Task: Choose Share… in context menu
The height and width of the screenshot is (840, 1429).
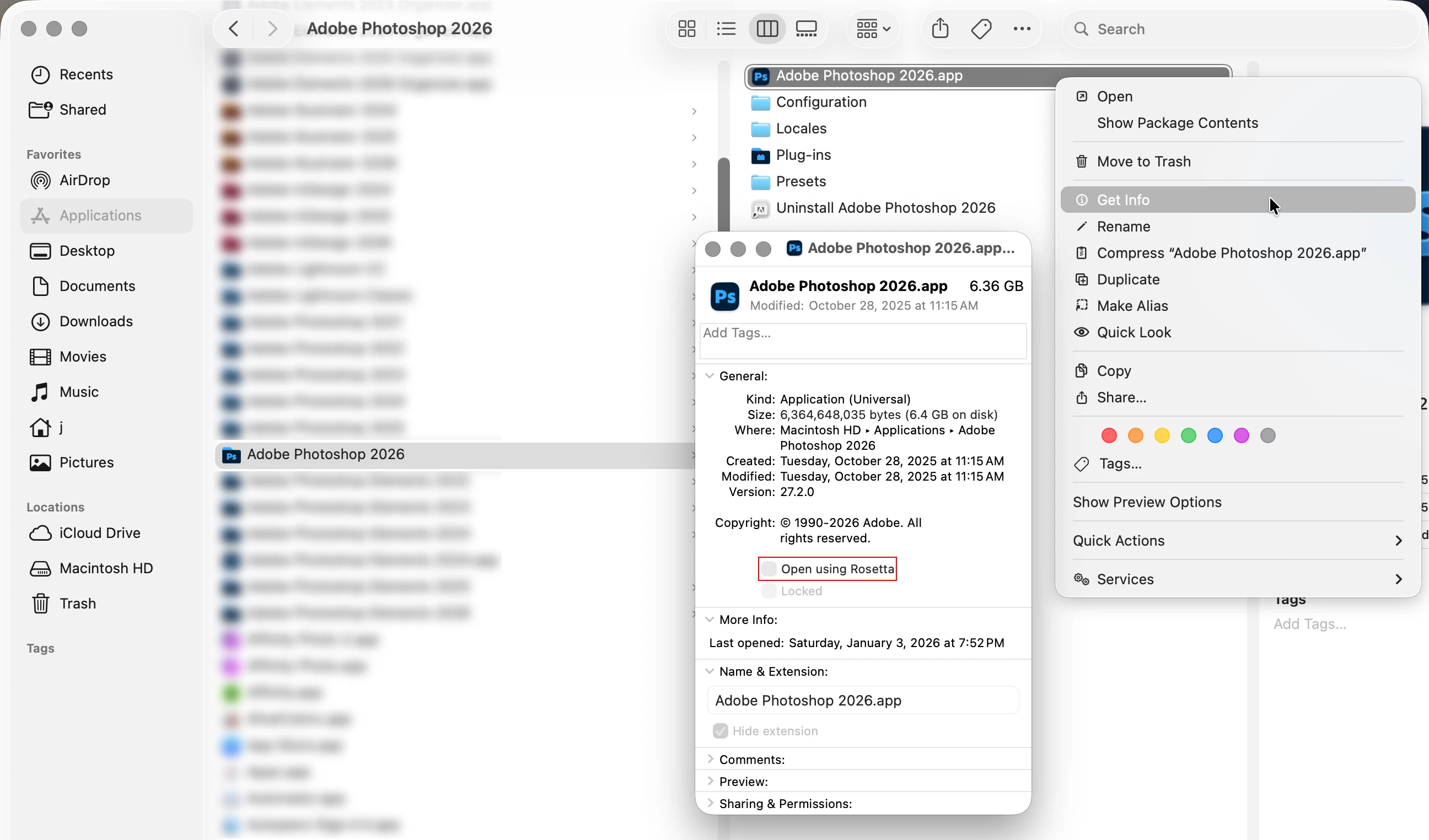Action: (x=1238, y=397)
